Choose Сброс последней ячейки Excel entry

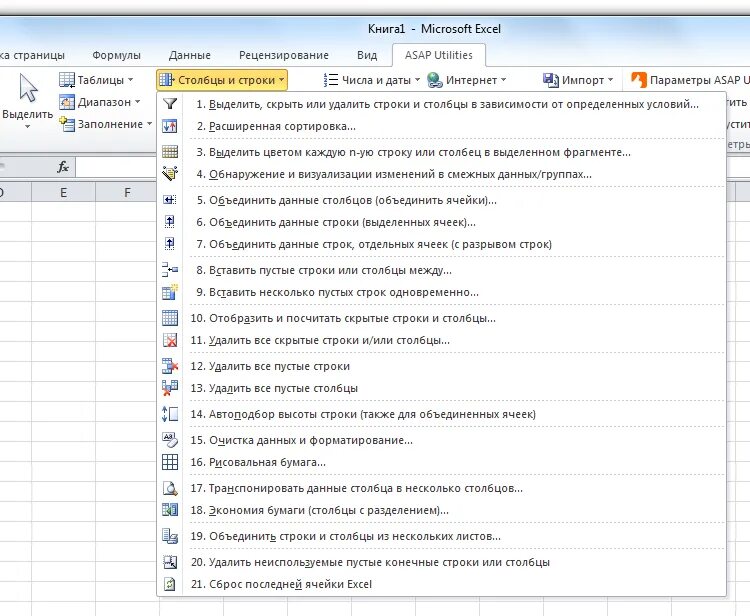coord(442,584)
